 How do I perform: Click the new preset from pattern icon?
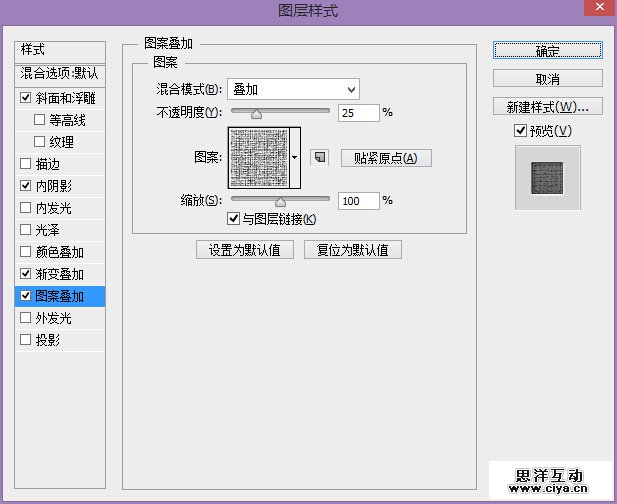coord(320,157)
